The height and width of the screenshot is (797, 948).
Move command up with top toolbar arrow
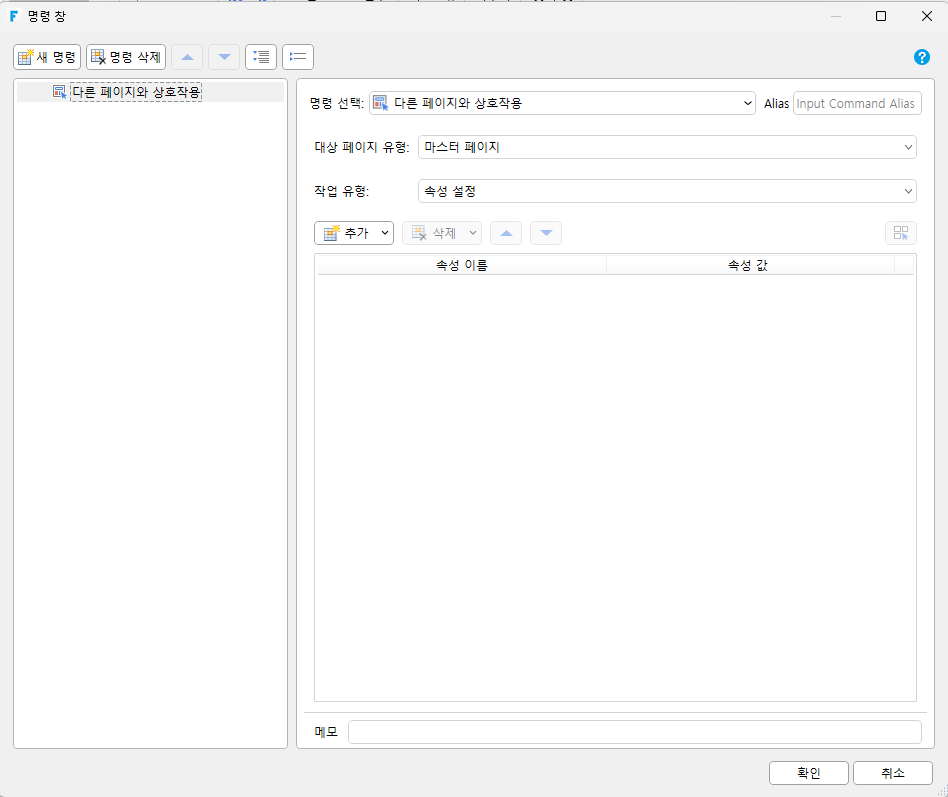187,57
